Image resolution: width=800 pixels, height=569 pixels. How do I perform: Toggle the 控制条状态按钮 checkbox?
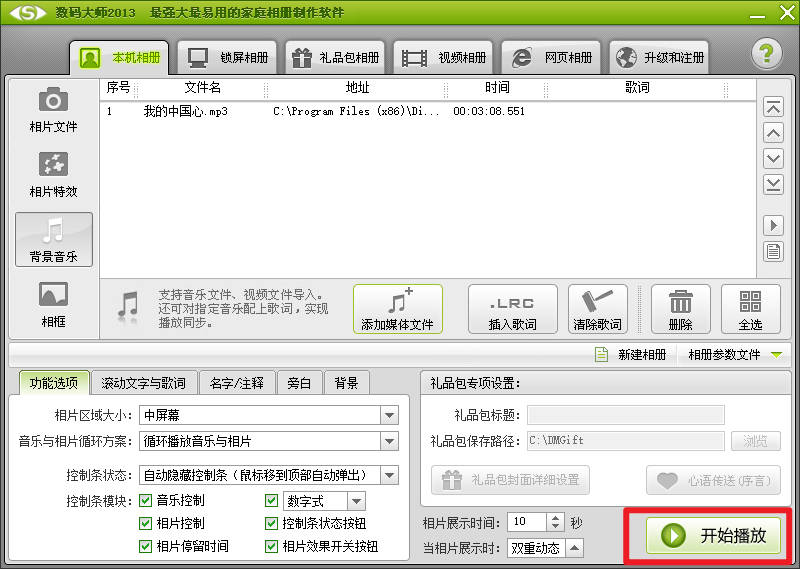point(271,523)
